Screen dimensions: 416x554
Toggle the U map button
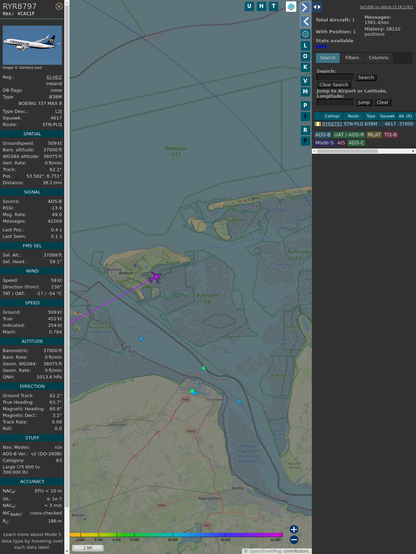(x=249, y=6)
